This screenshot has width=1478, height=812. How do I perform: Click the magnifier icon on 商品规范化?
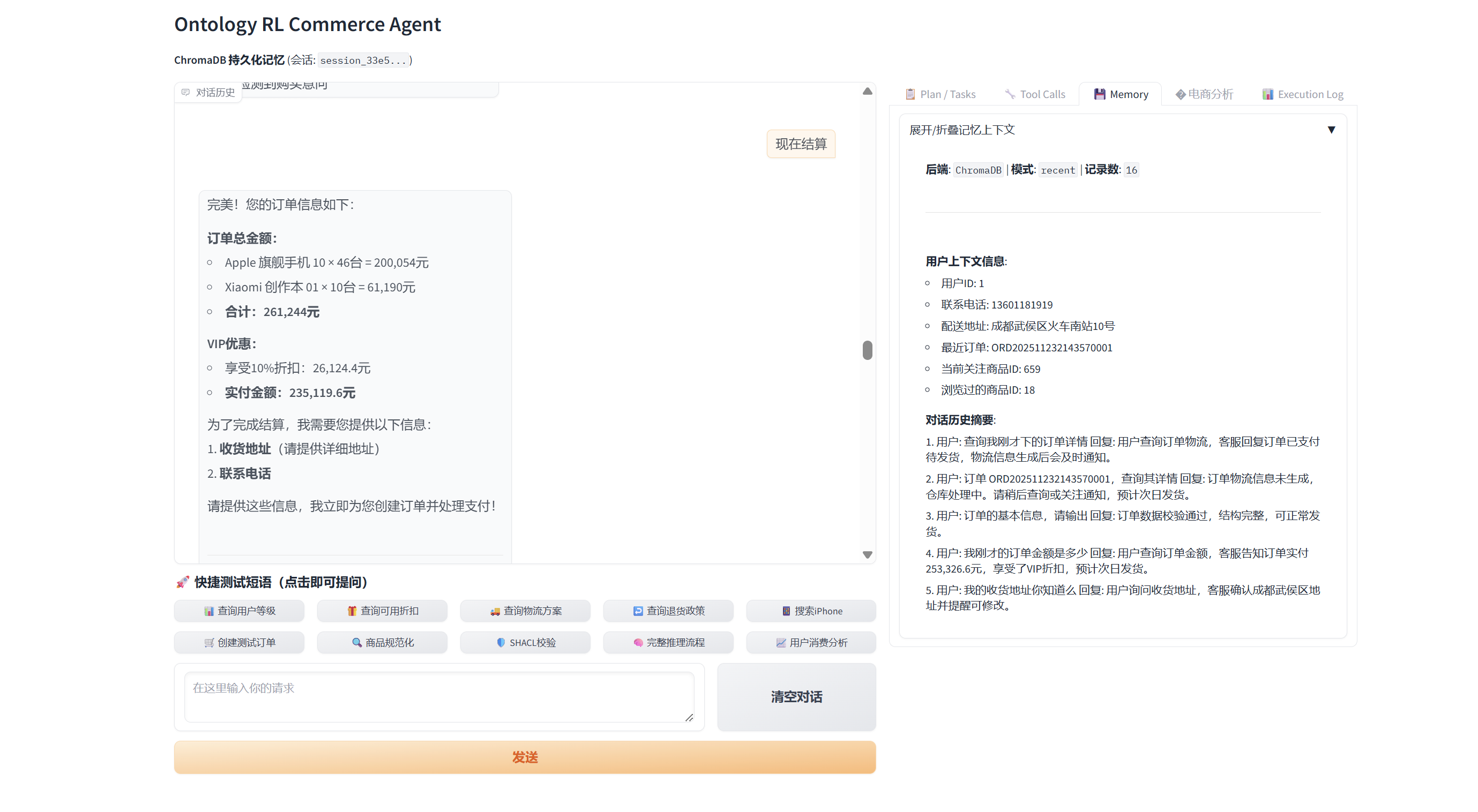click(357, 643)
